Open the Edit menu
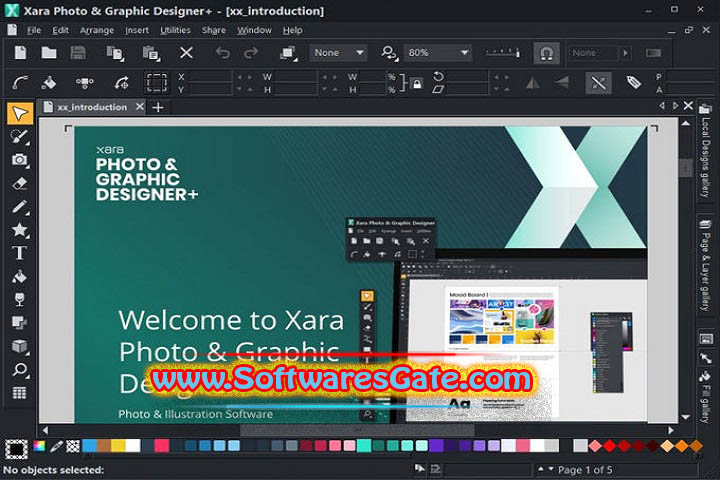The image size is (720, 480). click(60, 30)
